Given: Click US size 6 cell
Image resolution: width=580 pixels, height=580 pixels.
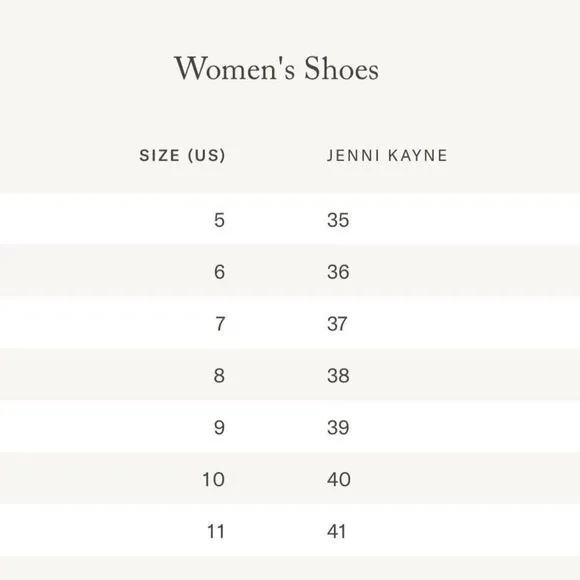Looking at the screenshot, I should (x=219, y=272).
